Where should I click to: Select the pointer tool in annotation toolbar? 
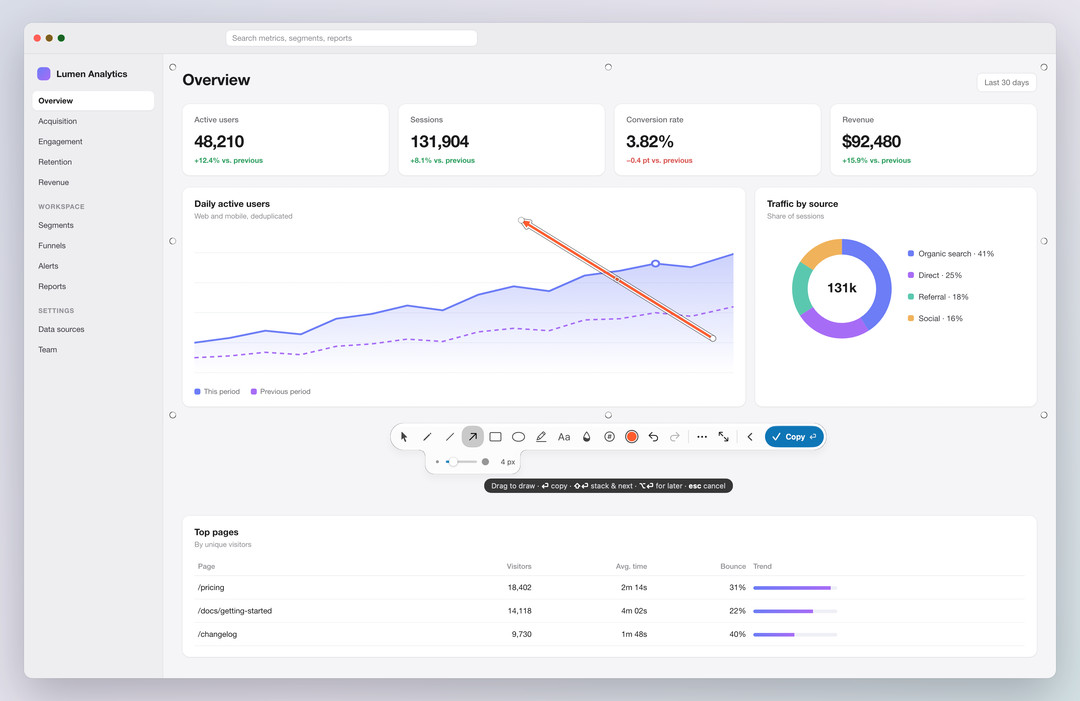tap(404, 437)
